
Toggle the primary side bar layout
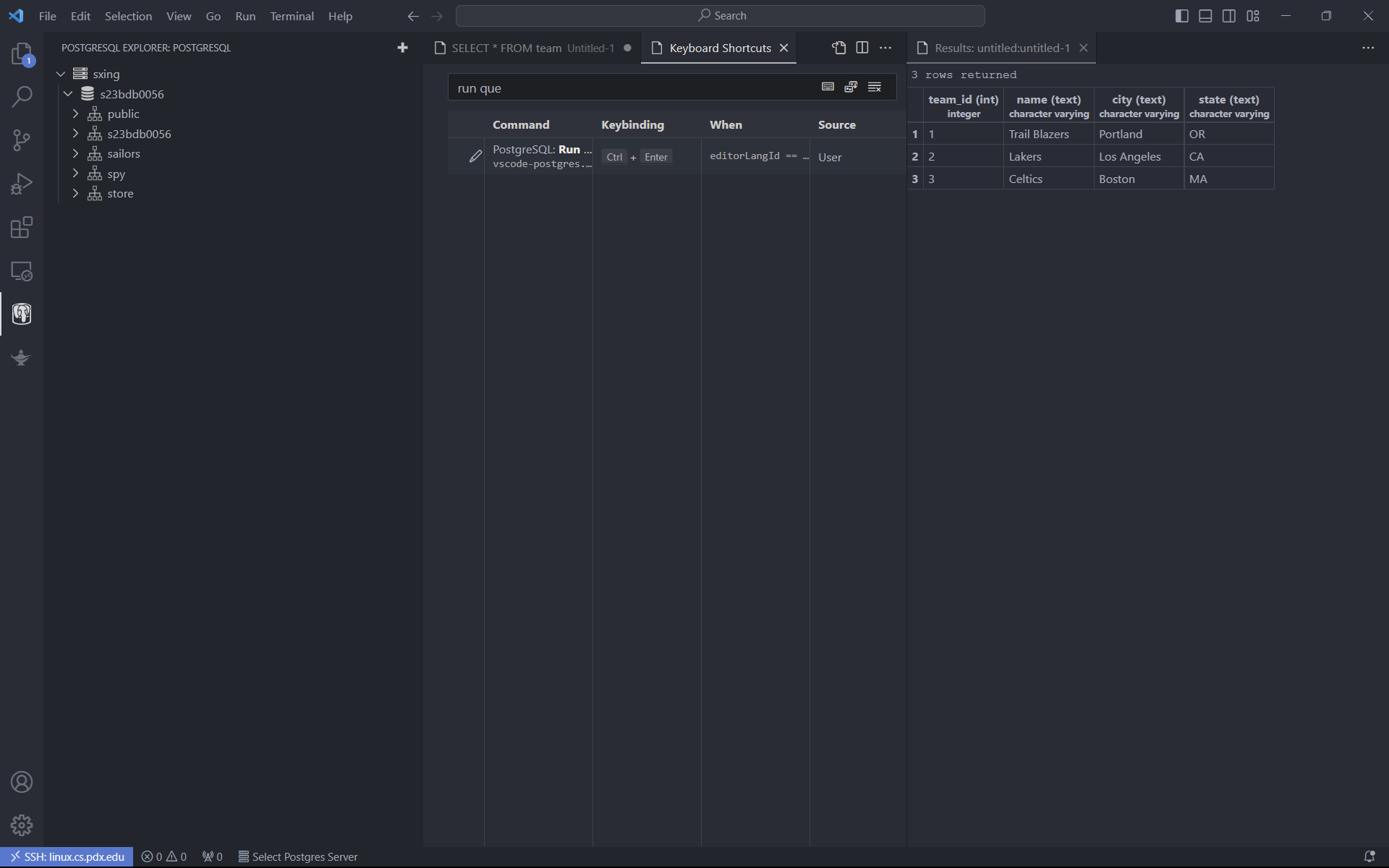point(1181,16)
